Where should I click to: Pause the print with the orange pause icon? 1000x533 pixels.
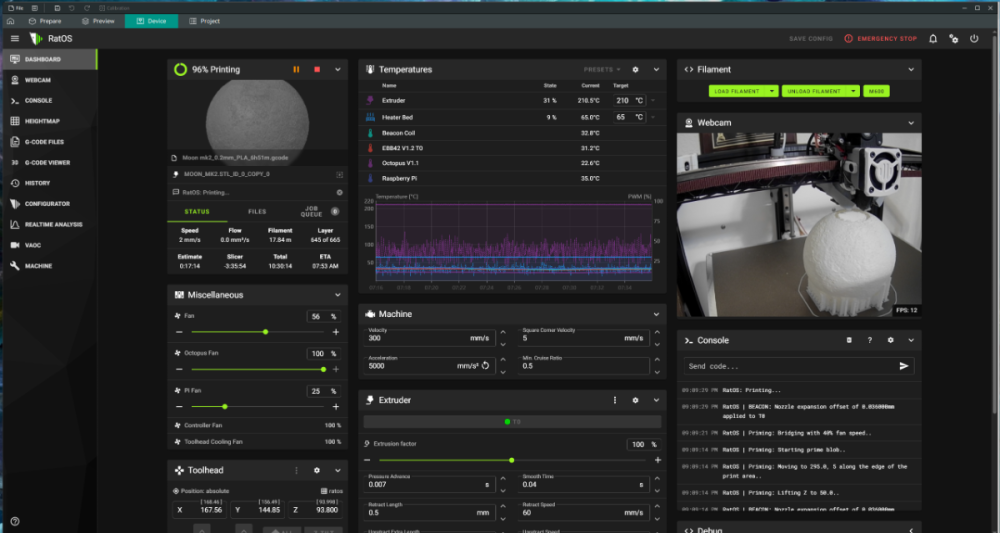pos(296,69)
